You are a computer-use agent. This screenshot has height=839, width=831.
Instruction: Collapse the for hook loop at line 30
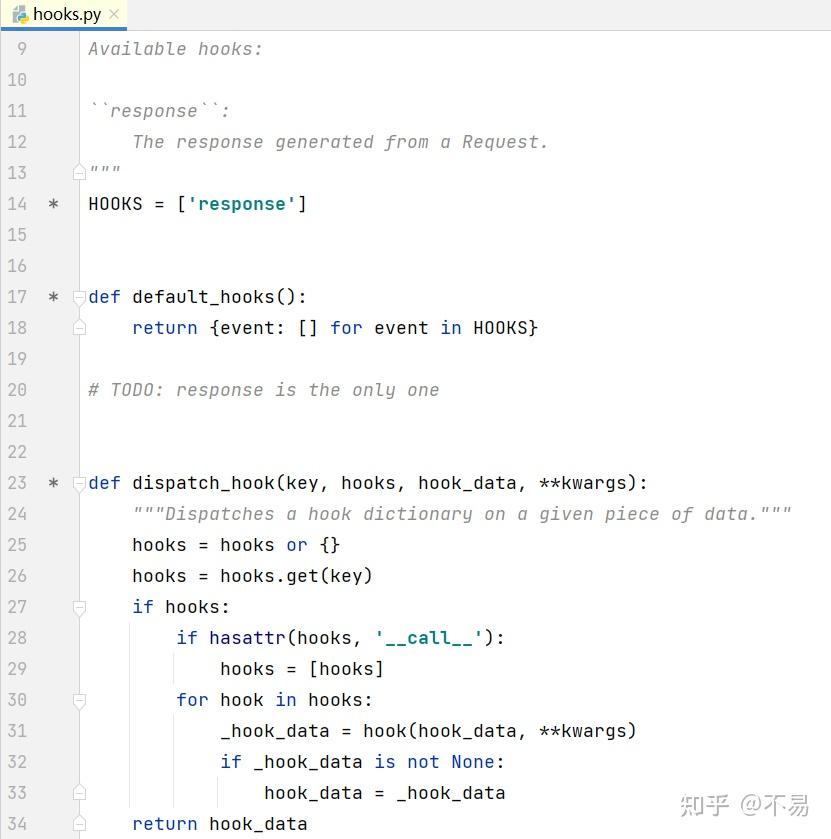(78, 701)
